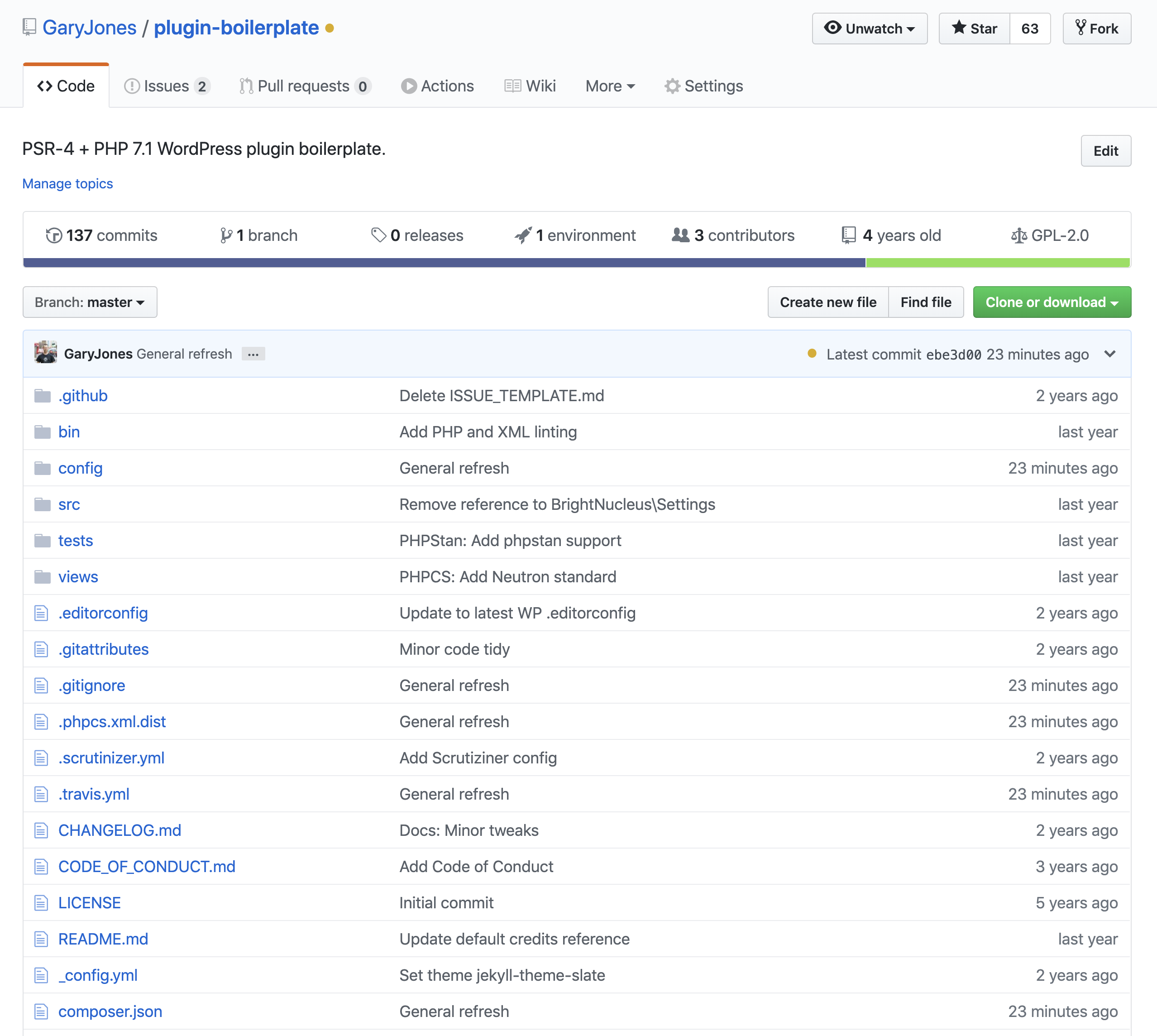Expand commit message ellipsis button
This screenshot has height=1036, width=1157.
[253, 354]
